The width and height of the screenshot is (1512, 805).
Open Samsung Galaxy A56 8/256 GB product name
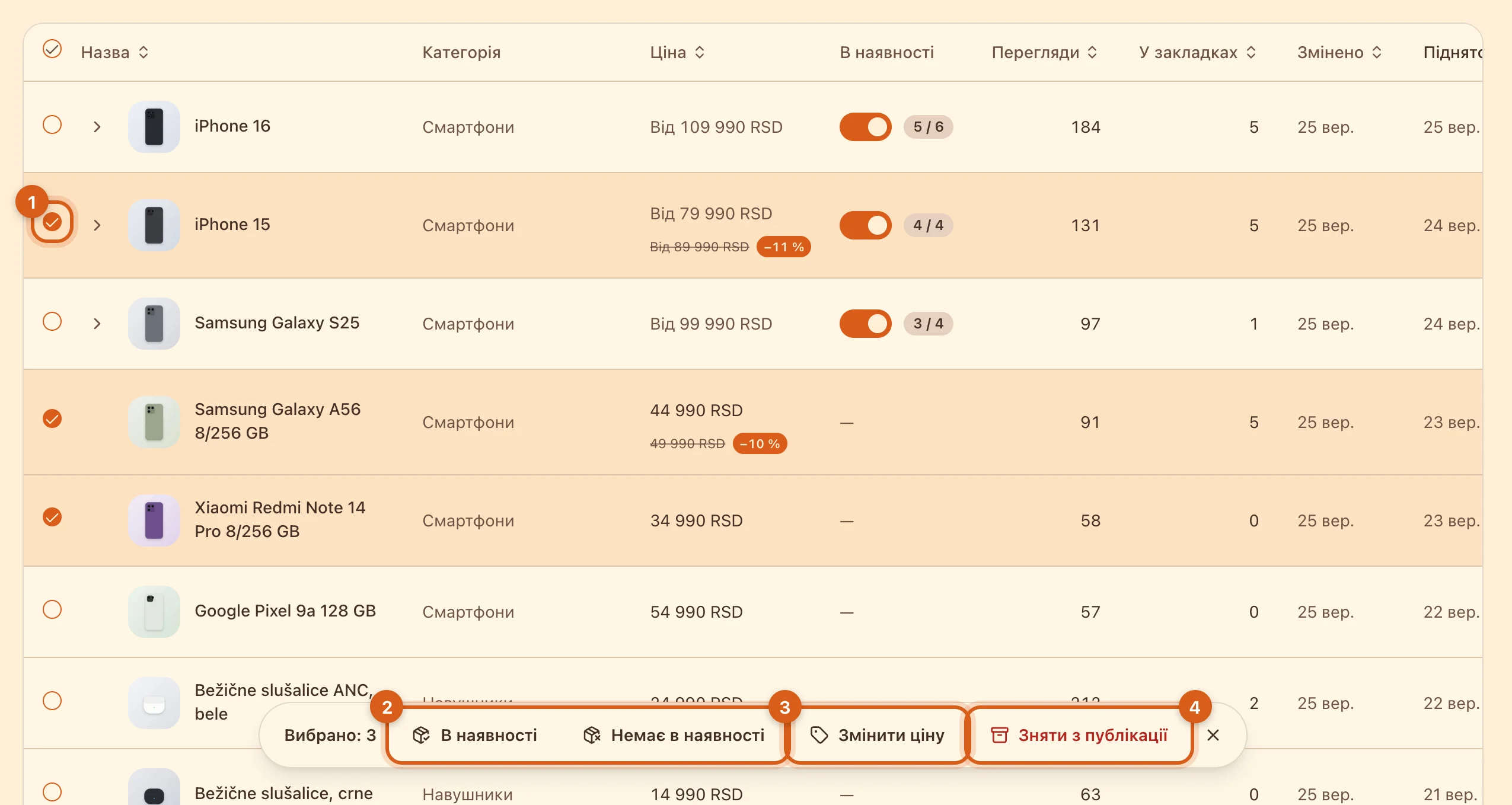(277, 421)
